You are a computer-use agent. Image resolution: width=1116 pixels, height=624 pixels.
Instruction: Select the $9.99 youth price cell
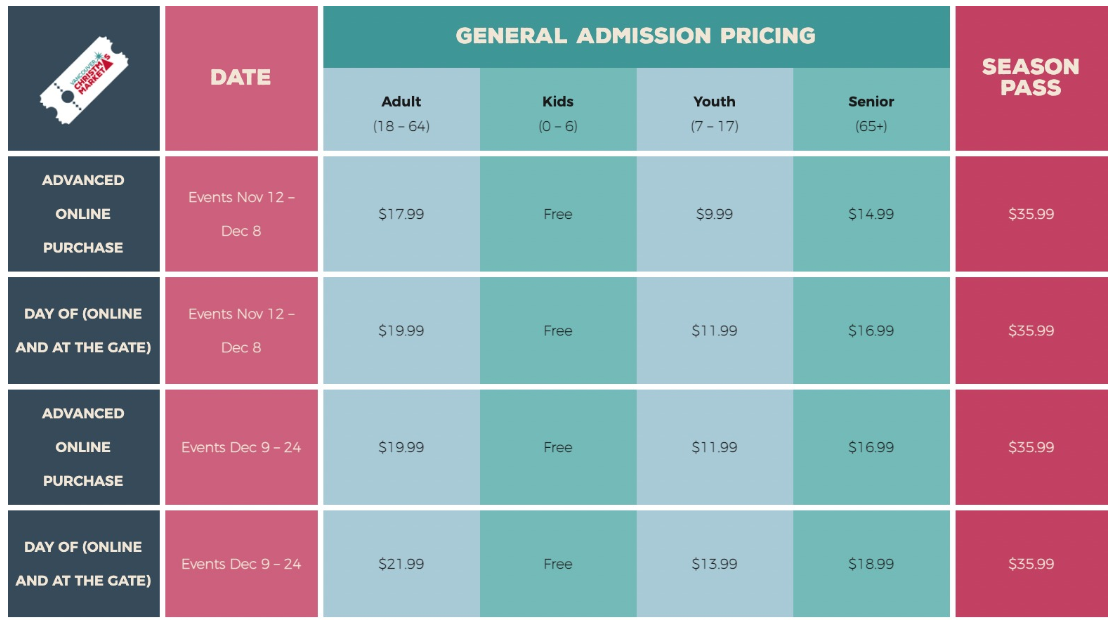(x=715, y=214)
